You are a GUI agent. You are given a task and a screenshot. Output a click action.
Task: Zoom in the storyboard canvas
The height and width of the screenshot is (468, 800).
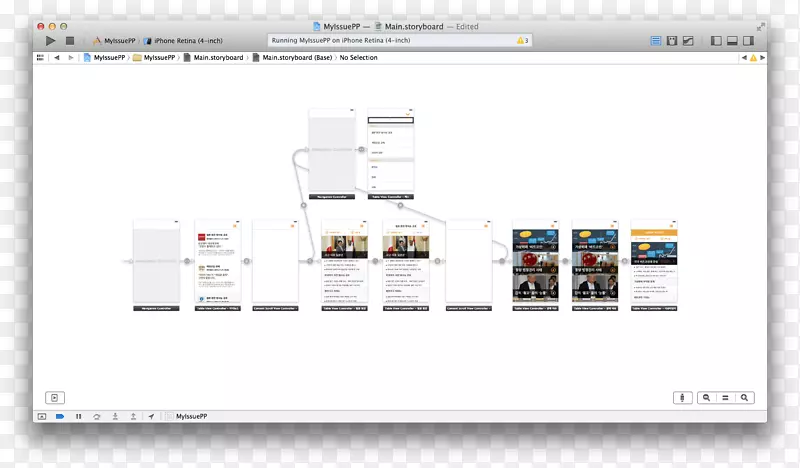coord(744,398)
